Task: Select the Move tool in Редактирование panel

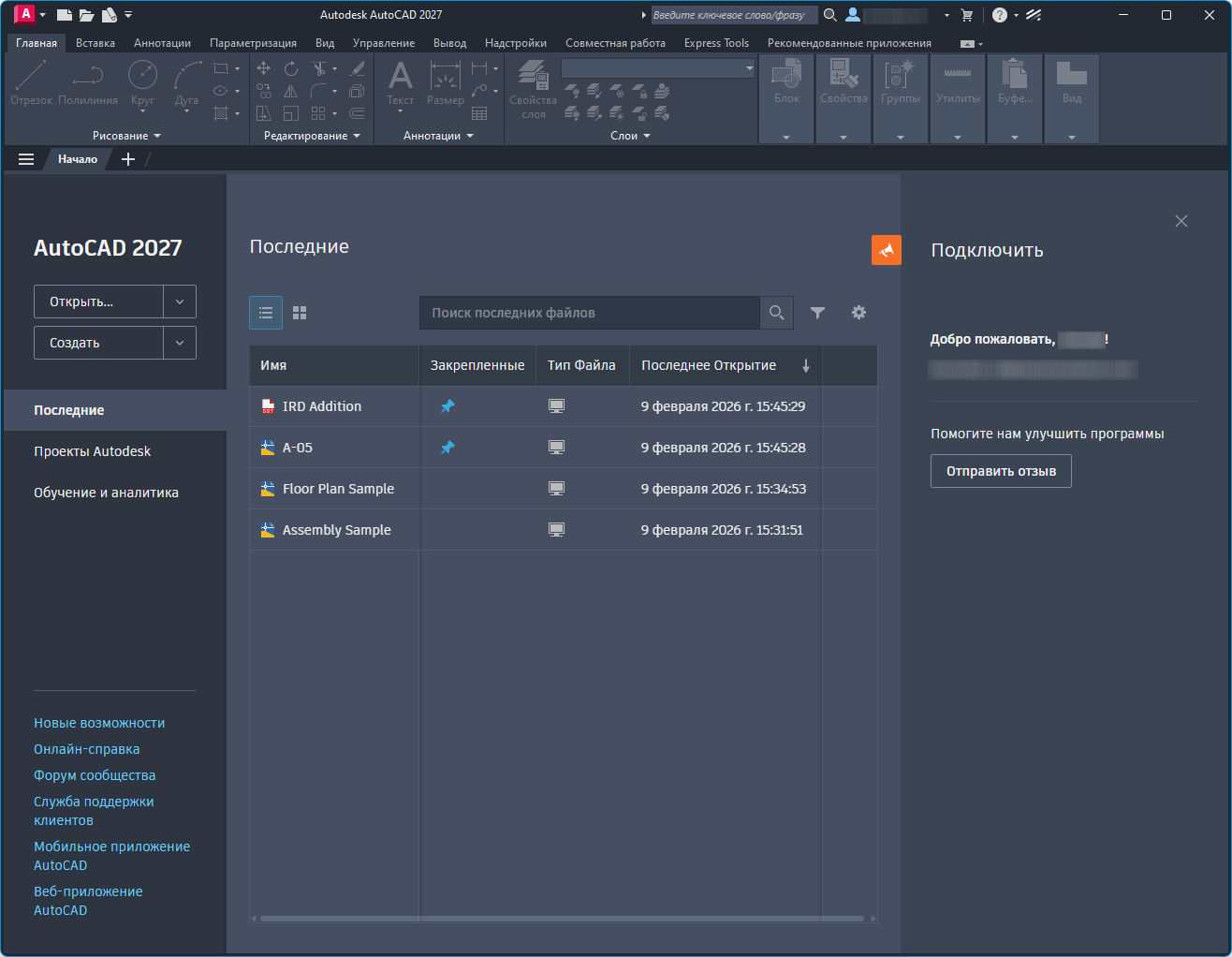Action: click(264, 68)
